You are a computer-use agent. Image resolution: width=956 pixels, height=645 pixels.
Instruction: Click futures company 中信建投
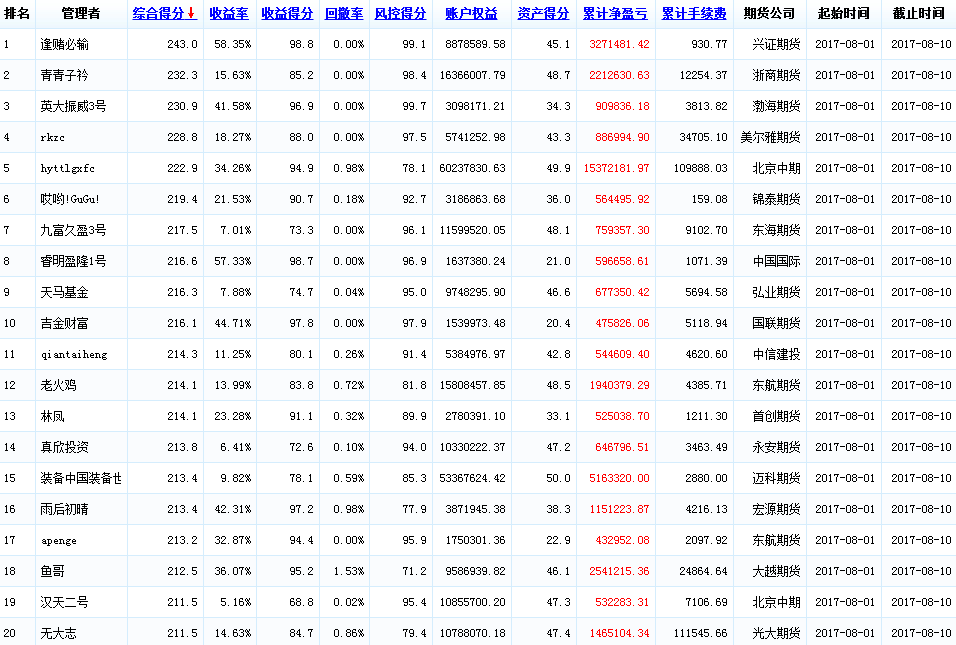coord(776,354)
